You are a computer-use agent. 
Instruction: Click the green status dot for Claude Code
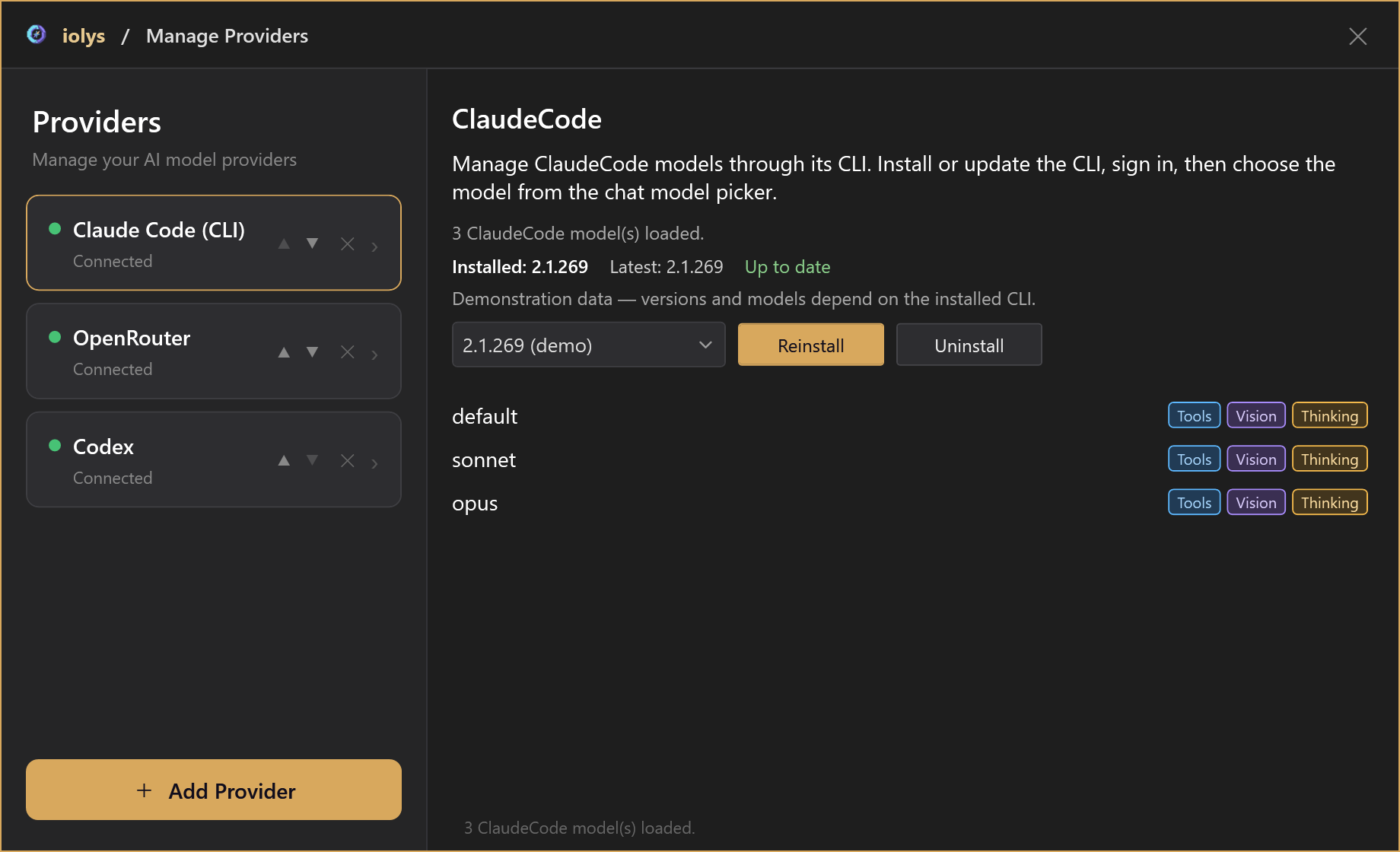[55, 228]
